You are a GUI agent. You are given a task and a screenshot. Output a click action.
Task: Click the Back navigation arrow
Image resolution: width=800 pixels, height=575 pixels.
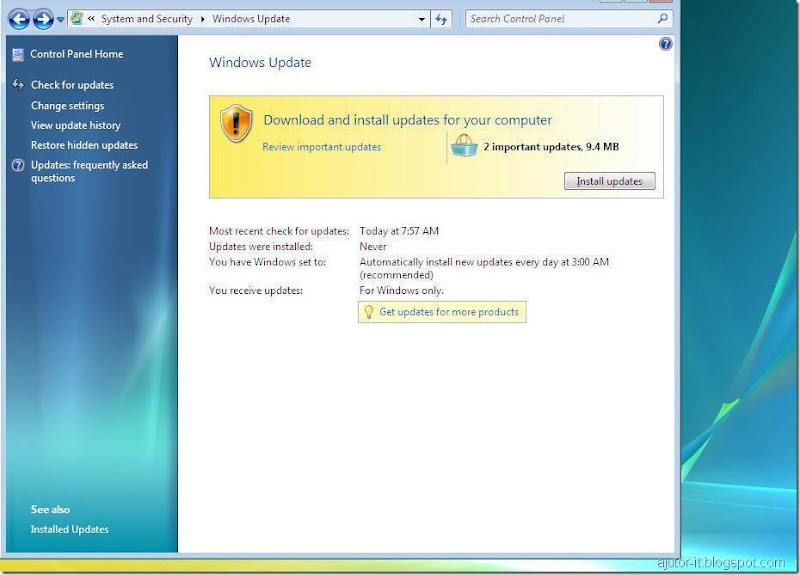click(x=19, y=19)
